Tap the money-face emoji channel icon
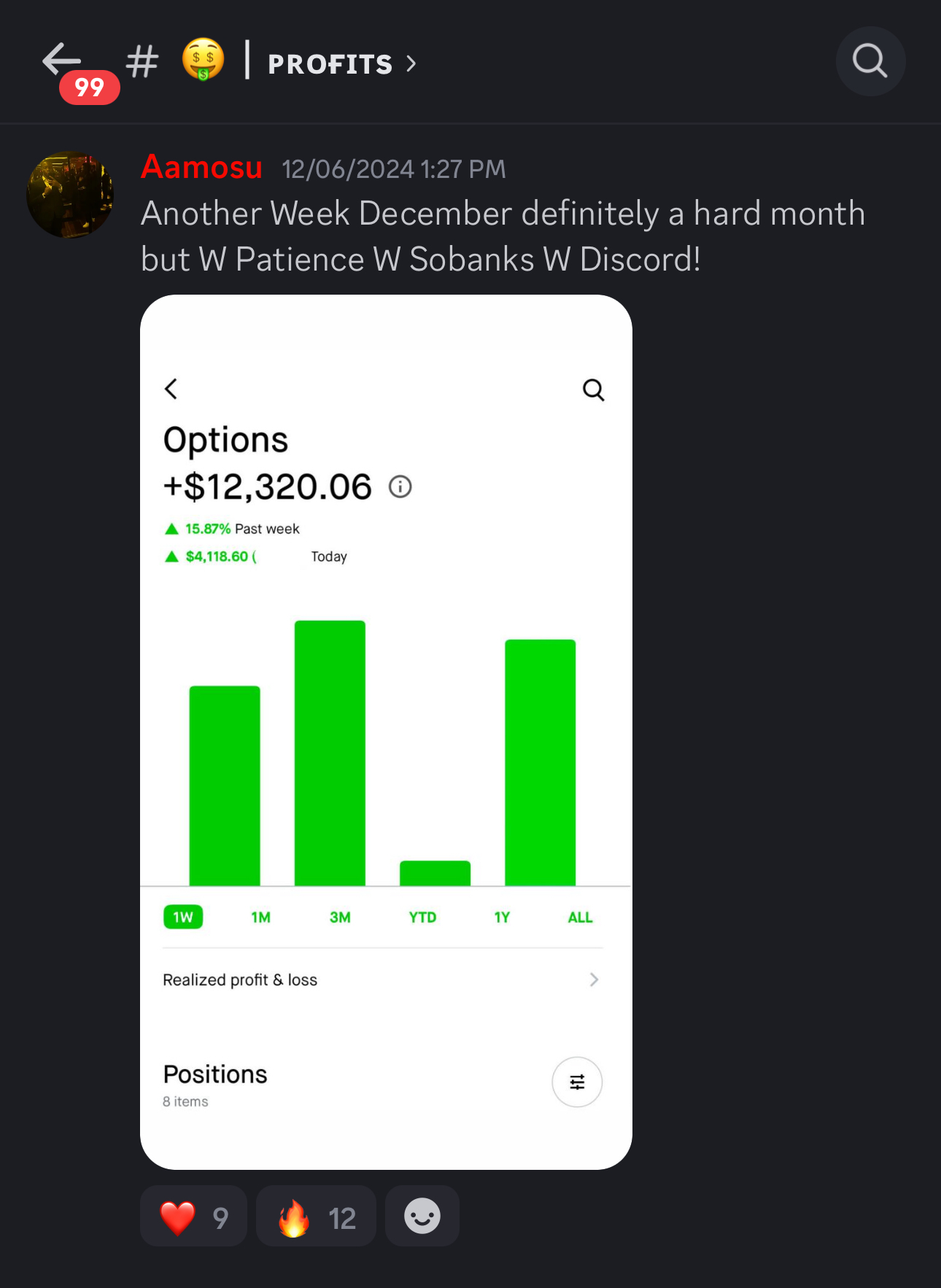 point(203,60)
